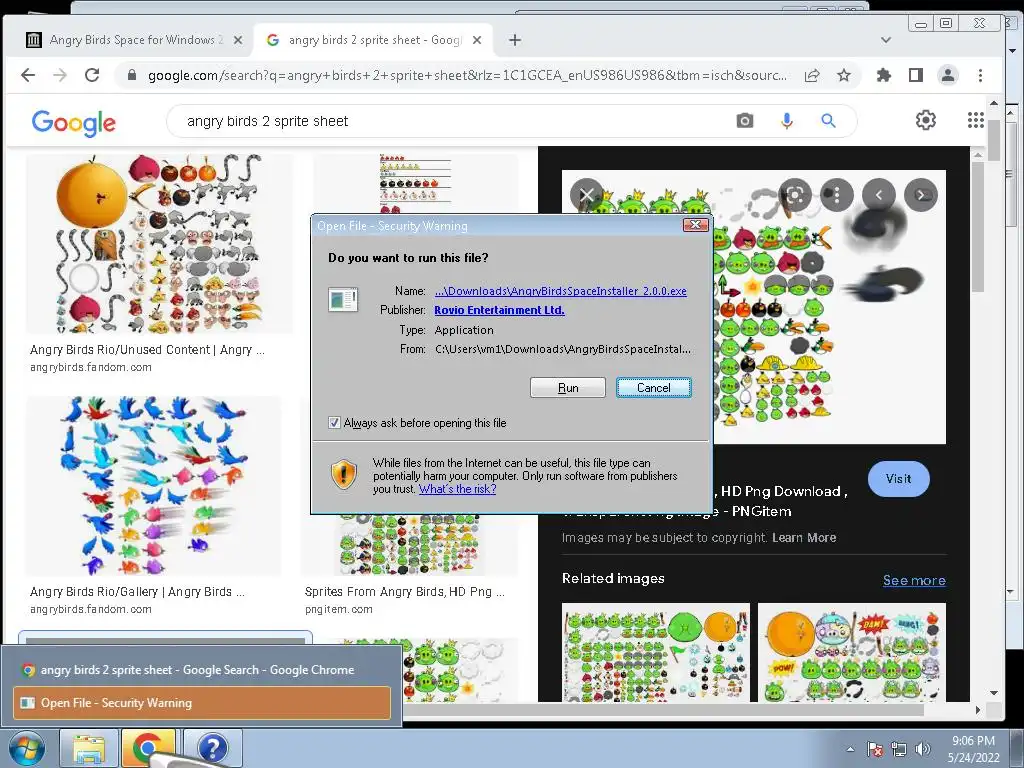The width and height of the screenshot is (1024, 768).
Task: Go to the next image in preview
Action: [x=921, y=195]
